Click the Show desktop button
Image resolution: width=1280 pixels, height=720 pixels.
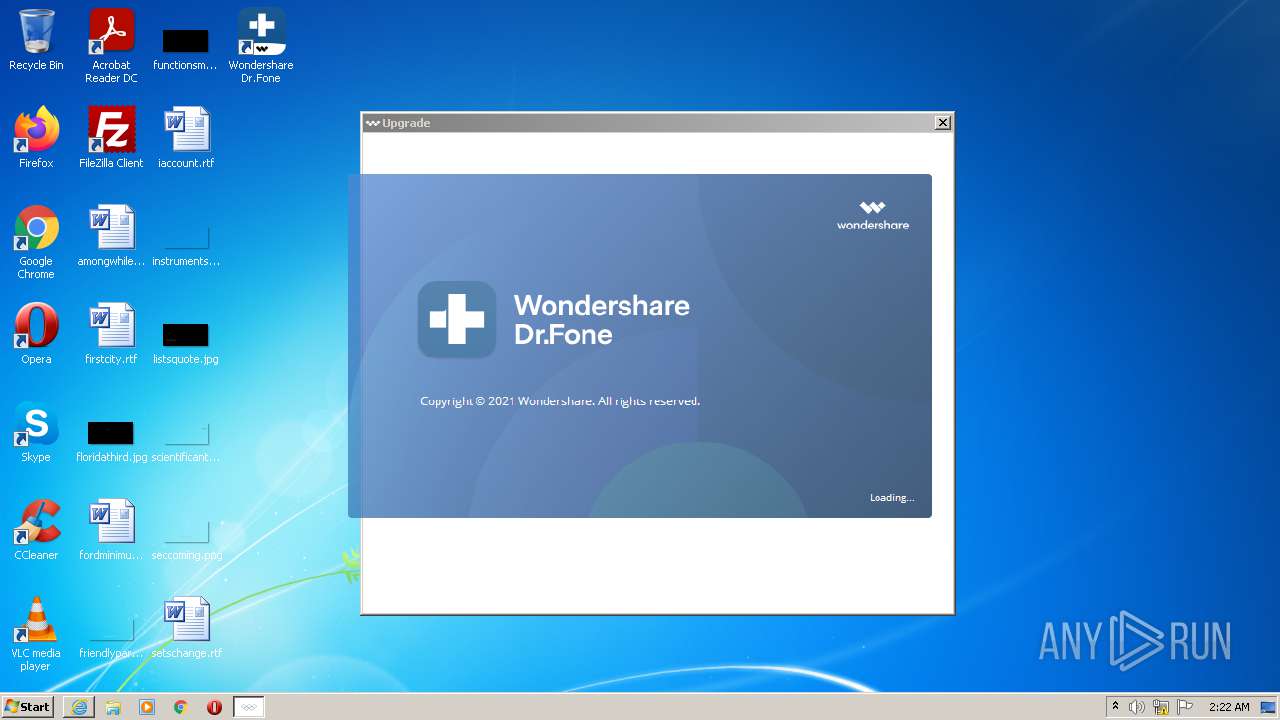click(x=1269, y=707)
